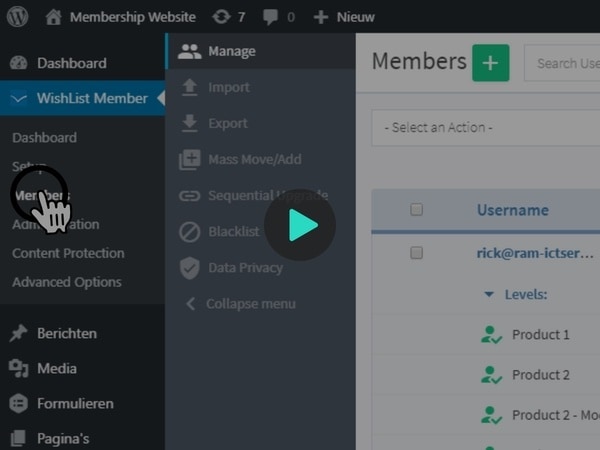Screen dimensions: 600x450
Task: Open the WishList Member Dashboard submenu link
Action: [44, 138]
